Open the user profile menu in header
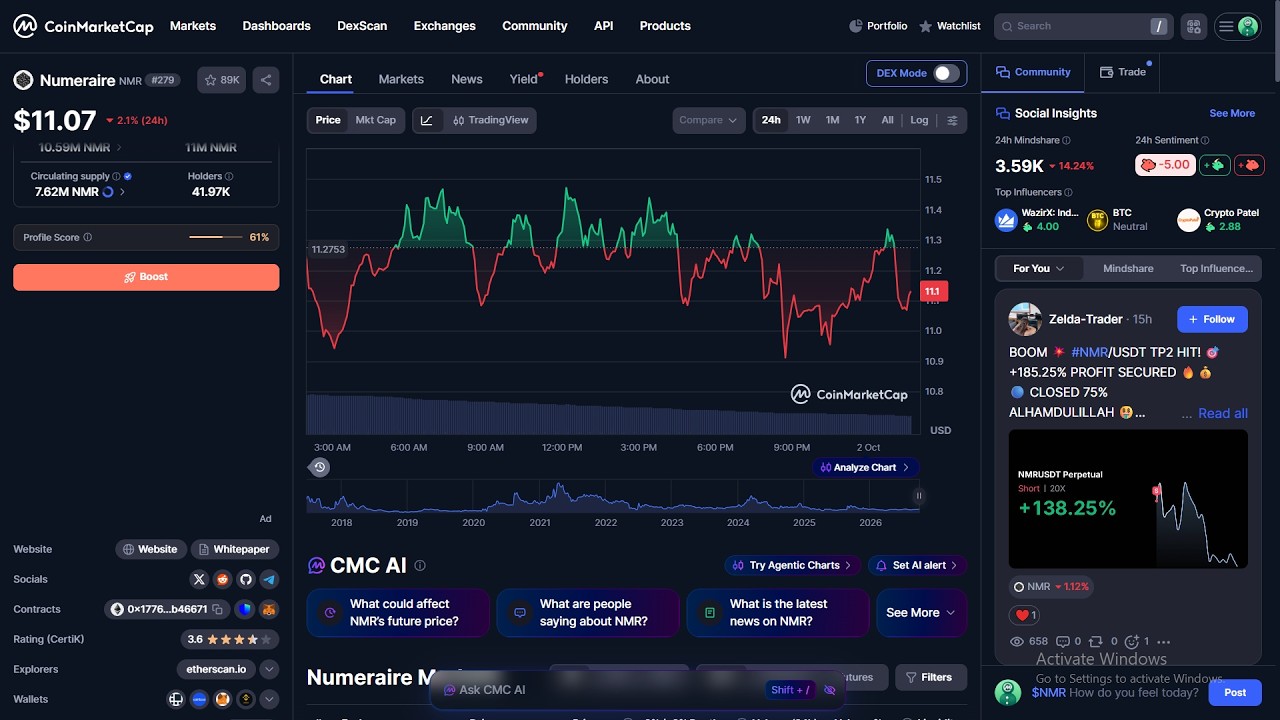 (1237, 27)
